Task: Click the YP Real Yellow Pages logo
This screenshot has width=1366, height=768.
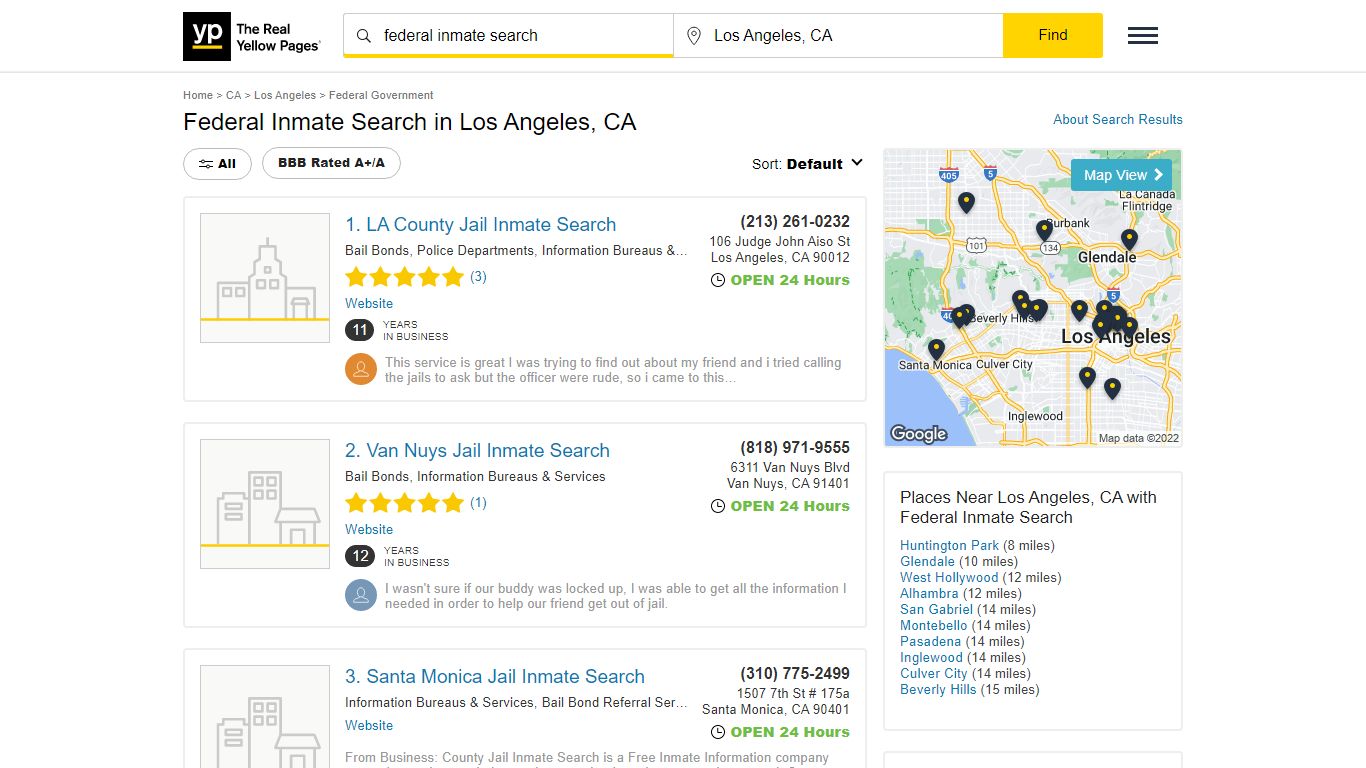Action: (252, 37)
